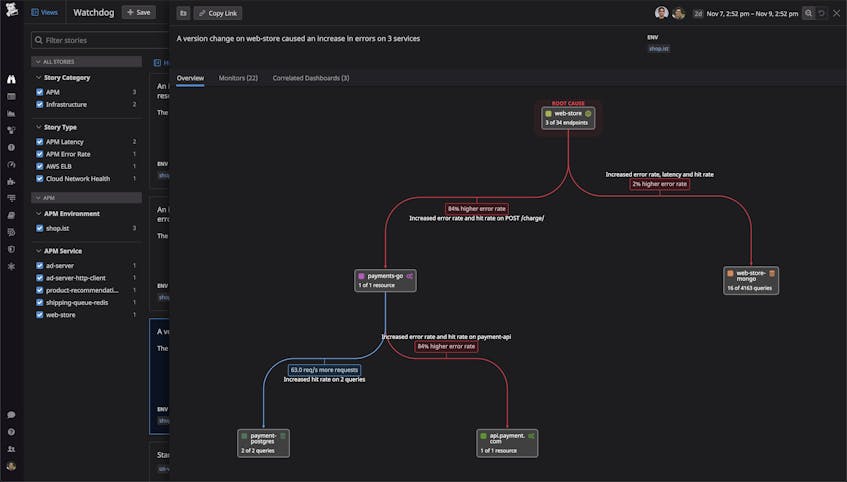Open the Watchdog binoculars sidebar icon
This screenshot has width=847, height=482.
(11, 79)
